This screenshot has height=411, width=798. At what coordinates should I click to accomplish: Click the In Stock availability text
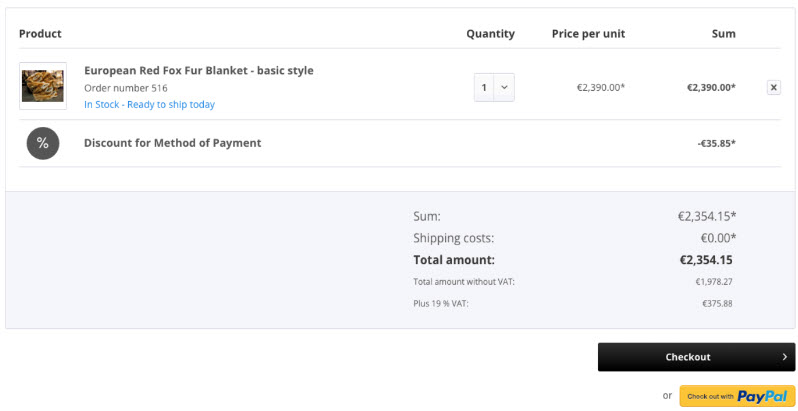coord(149,104)
